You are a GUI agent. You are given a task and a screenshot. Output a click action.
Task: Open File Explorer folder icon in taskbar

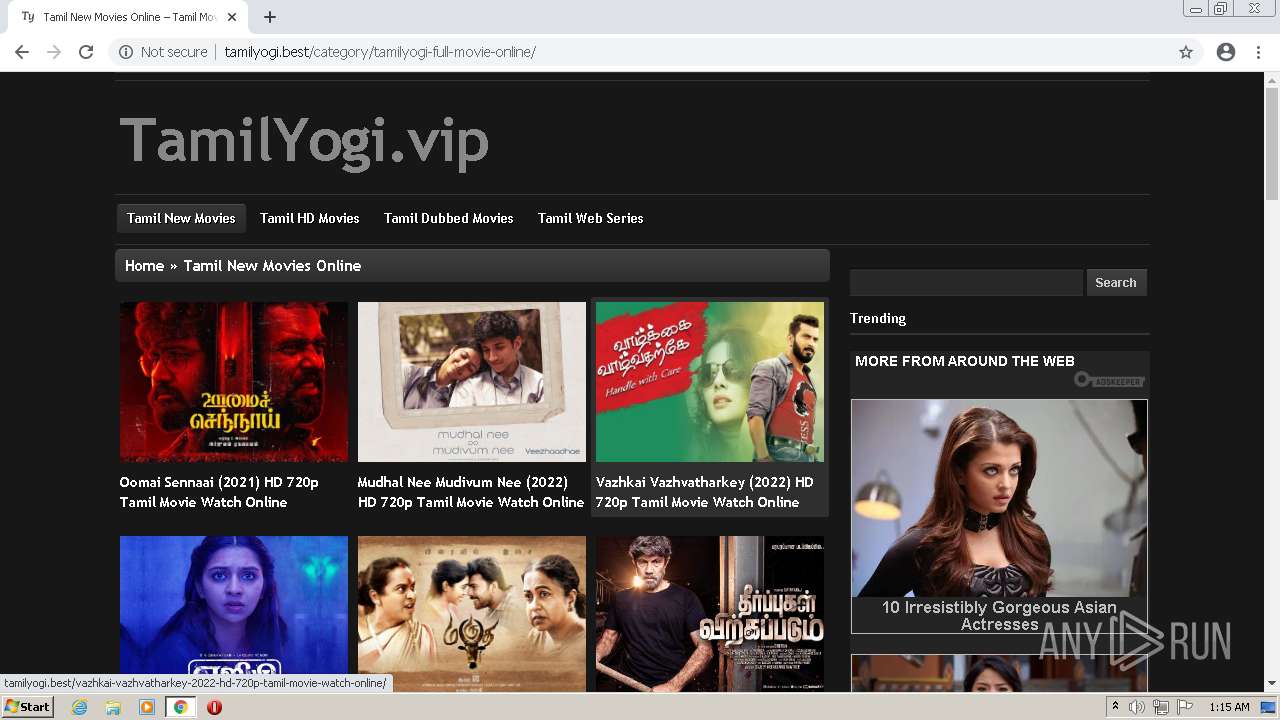tap(113, 707)
